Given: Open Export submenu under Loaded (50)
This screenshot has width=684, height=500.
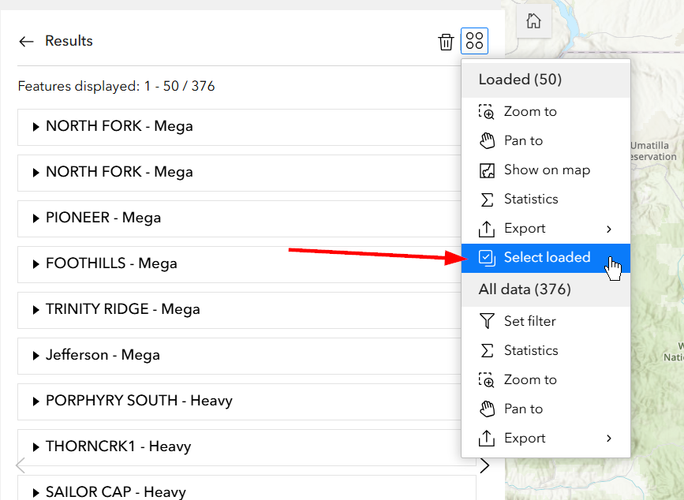Looking at the screenshot, I should pyautogui.click(x=545, y=229).
